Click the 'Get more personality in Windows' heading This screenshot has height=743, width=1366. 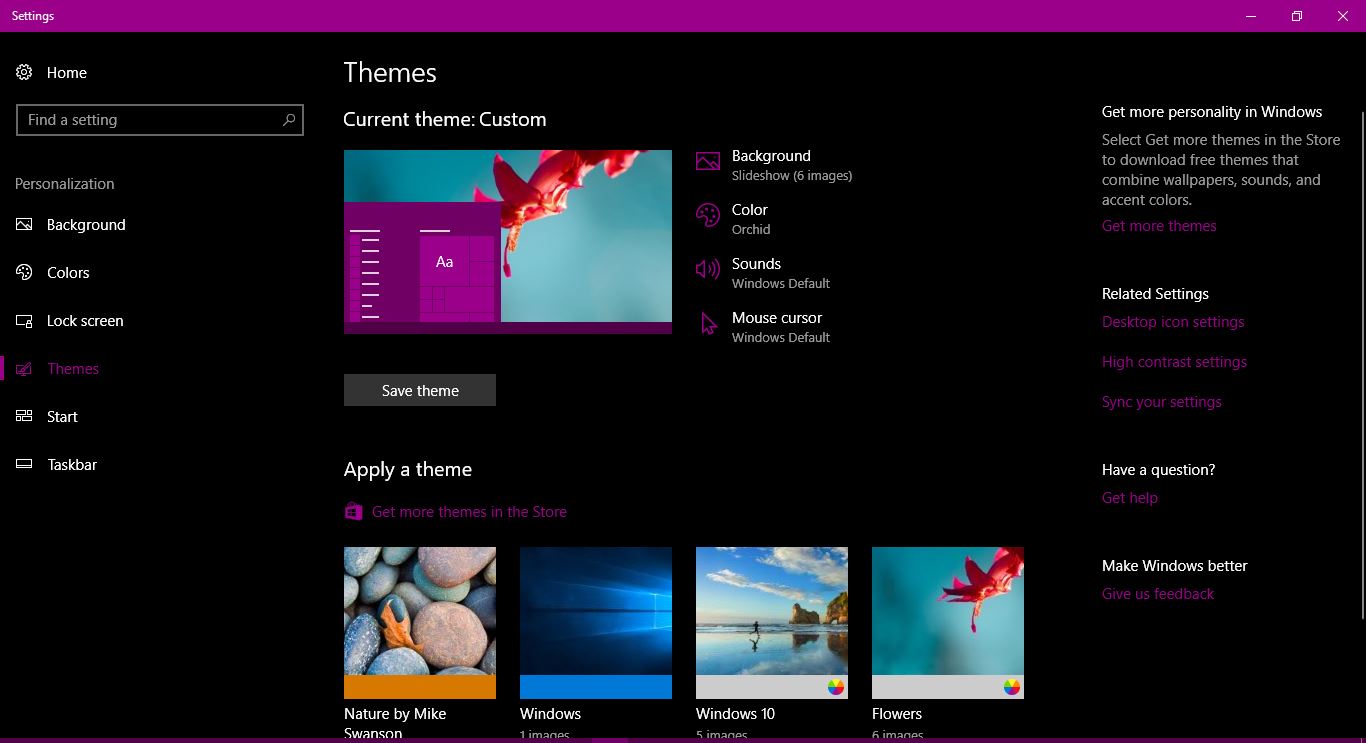point(1212,112)
